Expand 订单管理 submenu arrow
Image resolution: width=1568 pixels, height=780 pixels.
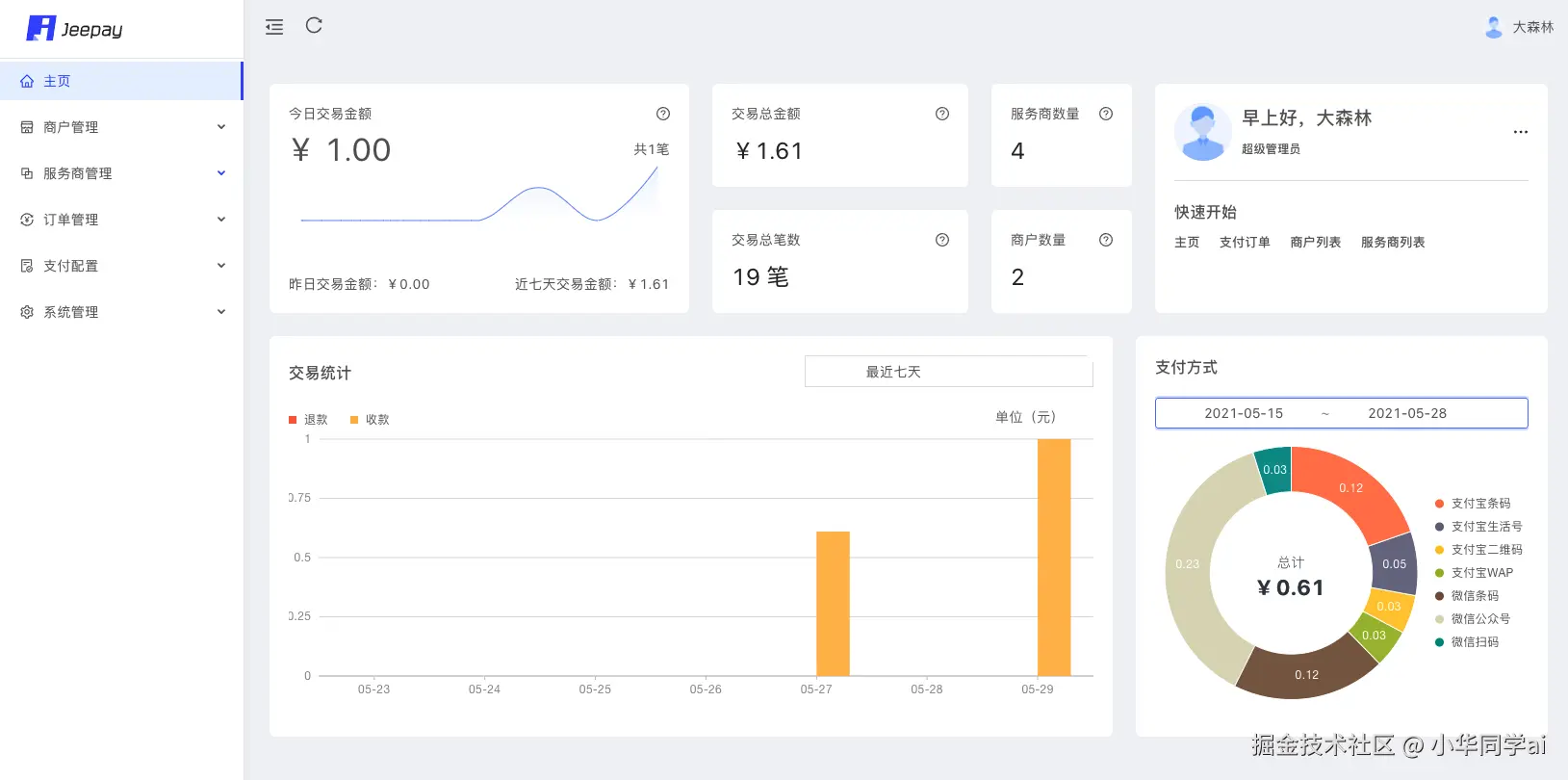pyautogui.click(x=221, y=220)
